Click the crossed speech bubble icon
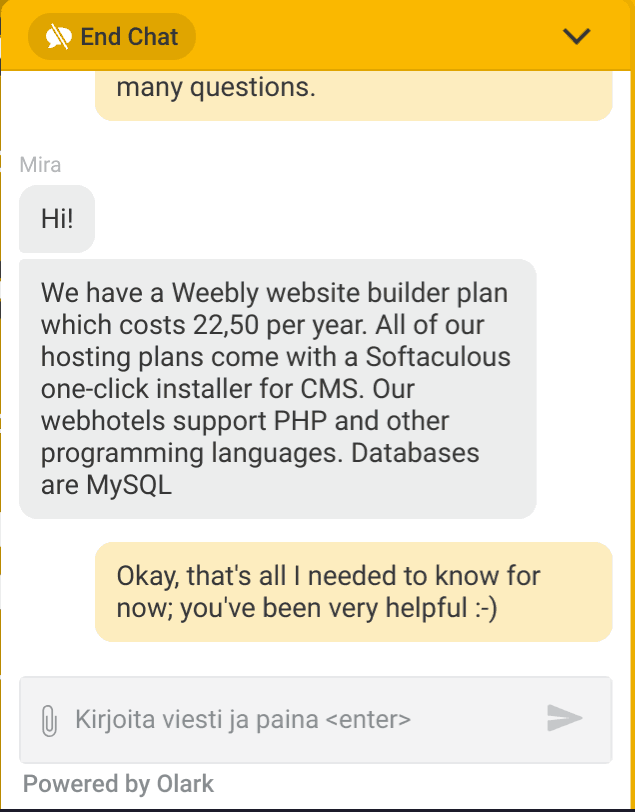The image size is (635, 812). (x=59, y=37)
